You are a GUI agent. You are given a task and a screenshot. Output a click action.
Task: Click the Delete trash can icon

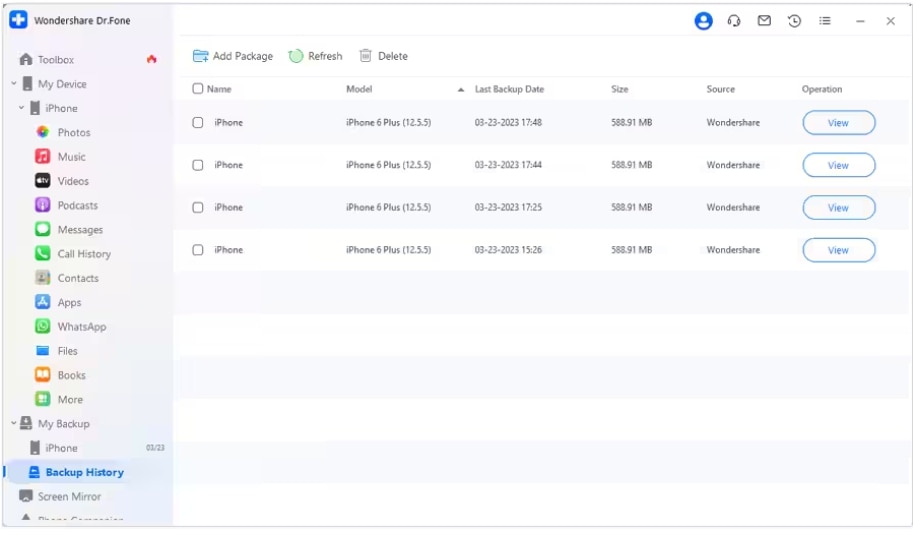click(365, 56)
